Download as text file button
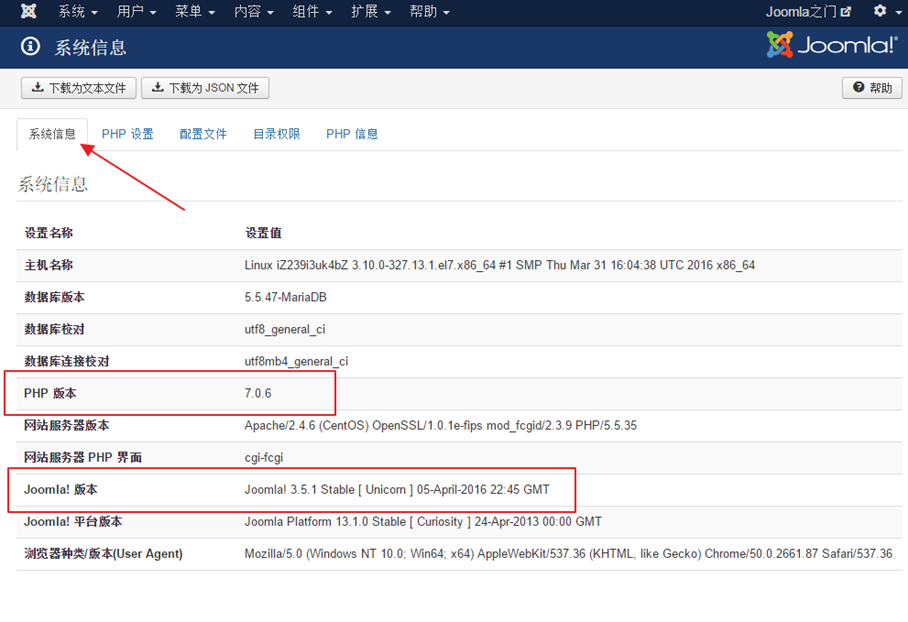The image size is (908, 622). click(79, 88)
